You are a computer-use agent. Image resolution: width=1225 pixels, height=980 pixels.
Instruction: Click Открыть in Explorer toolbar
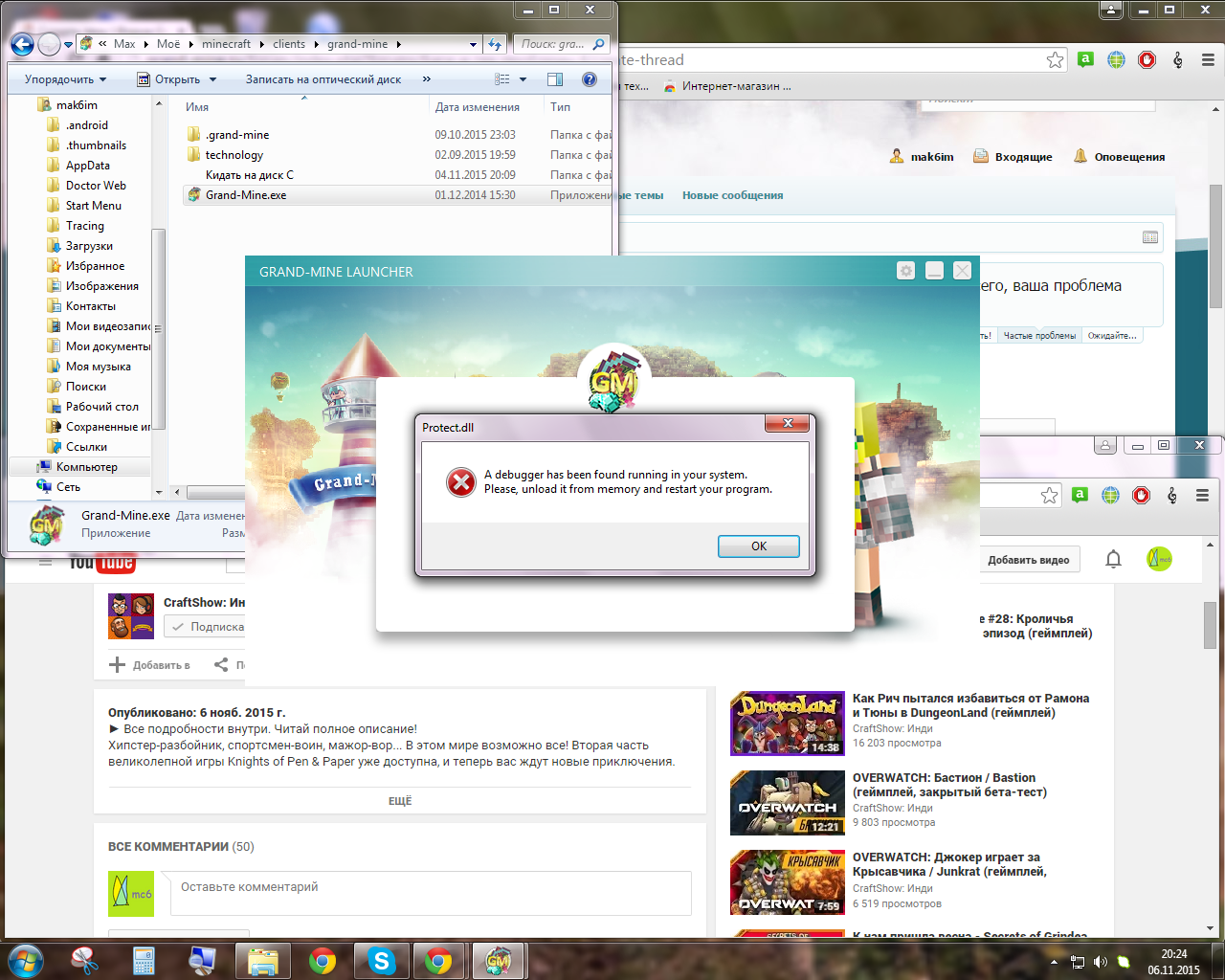pos(168,79)
